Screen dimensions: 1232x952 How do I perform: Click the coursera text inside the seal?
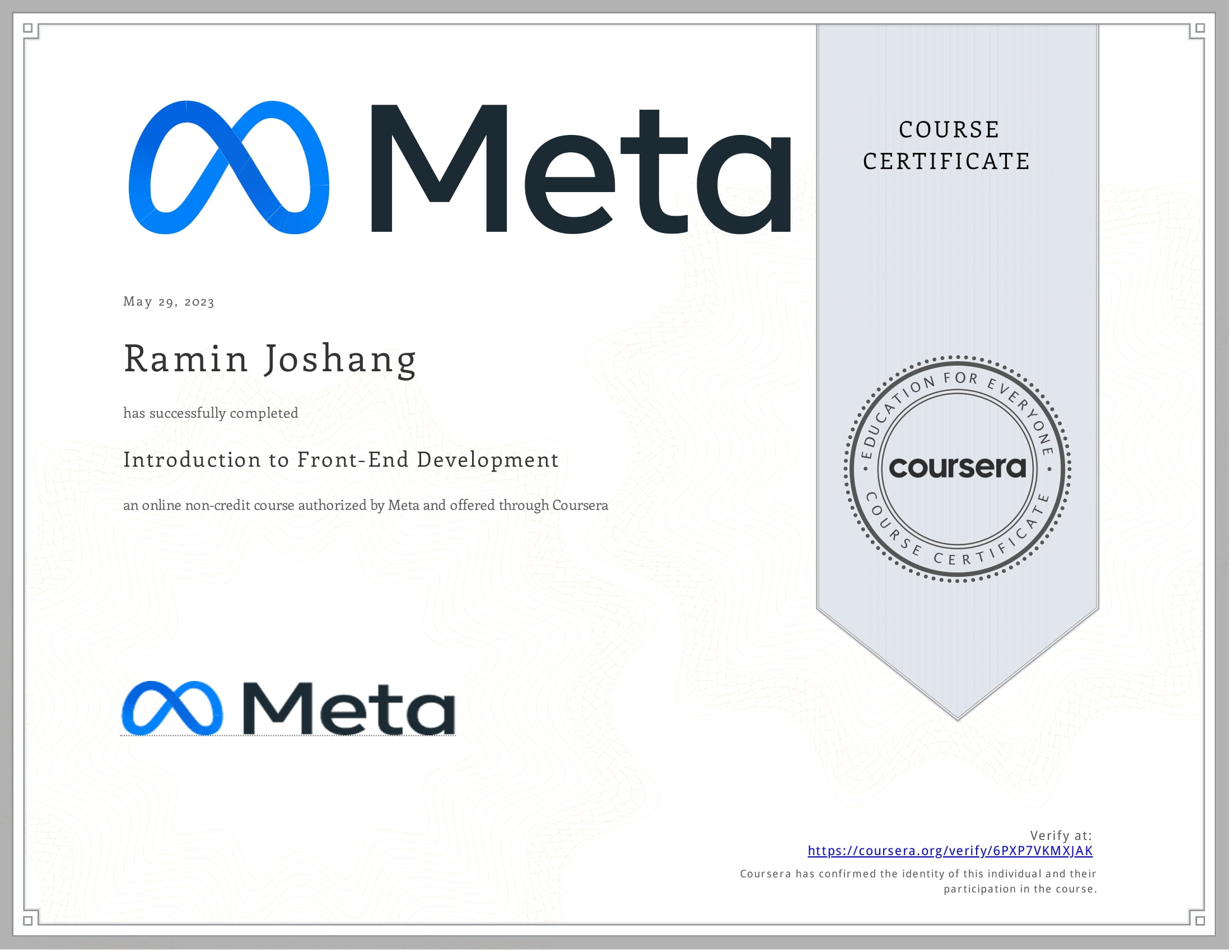click(x=957, y=468)
